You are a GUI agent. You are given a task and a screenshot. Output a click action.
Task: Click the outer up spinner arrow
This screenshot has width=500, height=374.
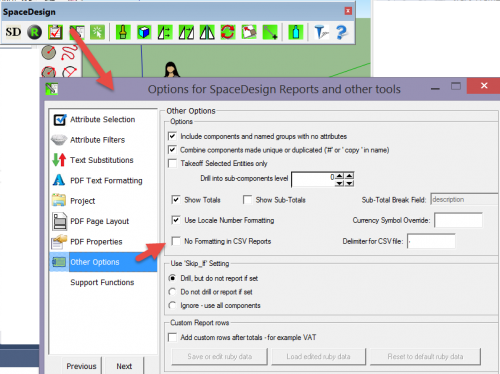pyautogui.click(x=349, y=176)
